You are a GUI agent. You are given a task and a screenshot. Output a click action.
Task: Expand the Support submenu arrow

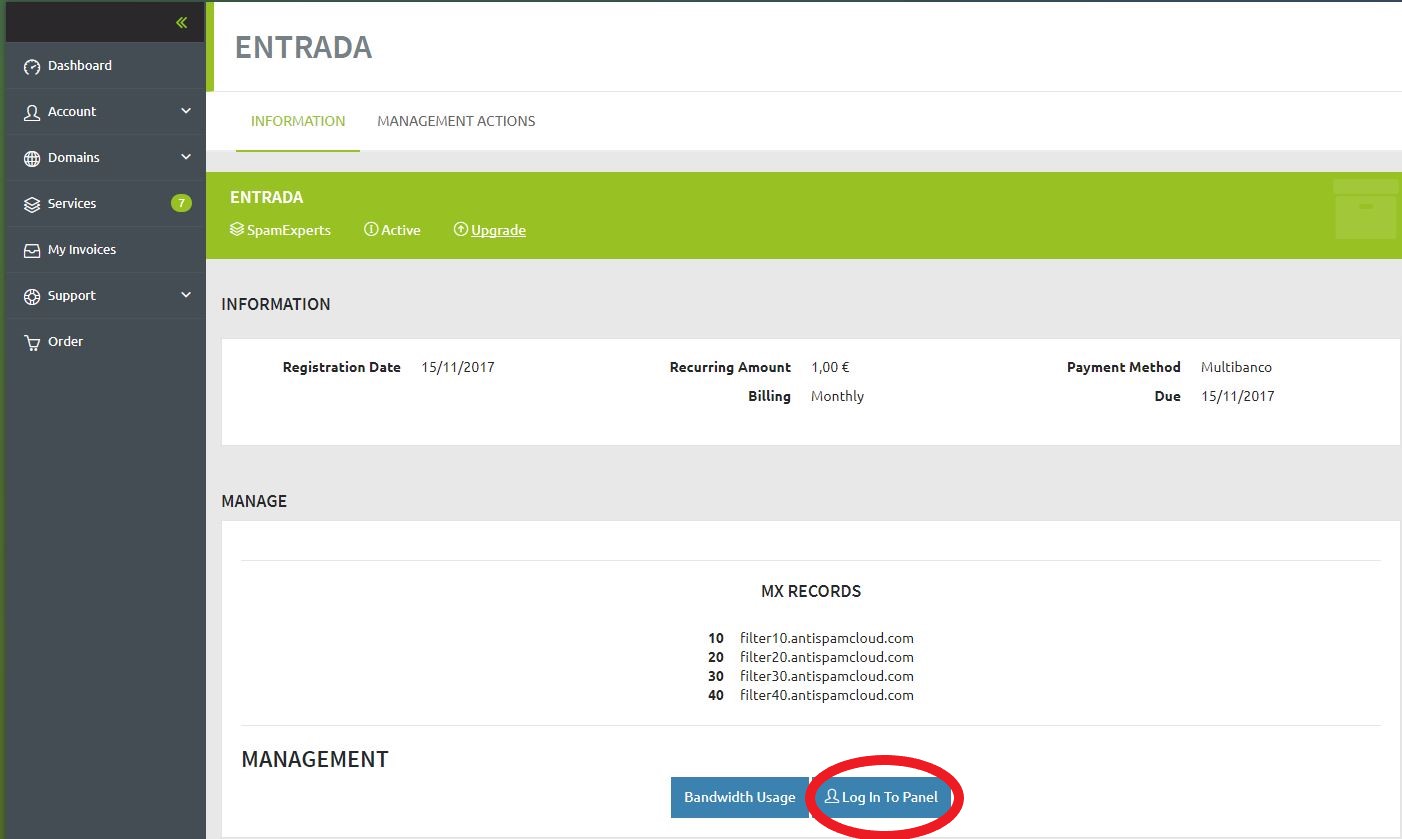(186, 296)
